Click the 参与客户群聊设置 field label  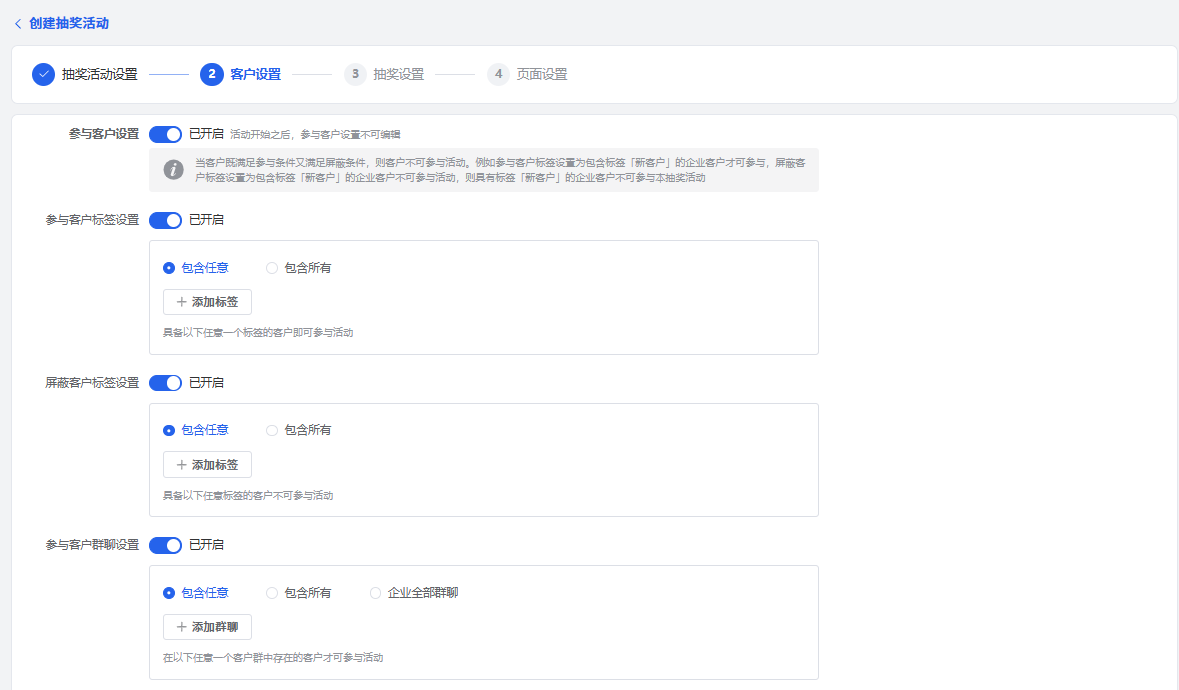[x=92, y=545]
